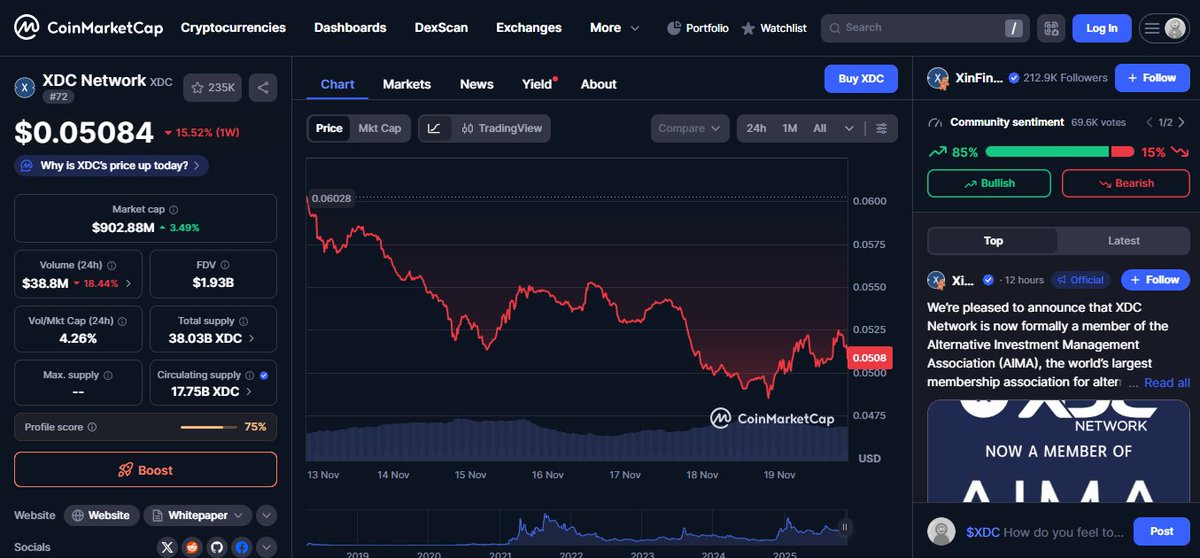Expand Total supply details chevron
This screenshot has width=1200, height=558.
pos(251,338)
